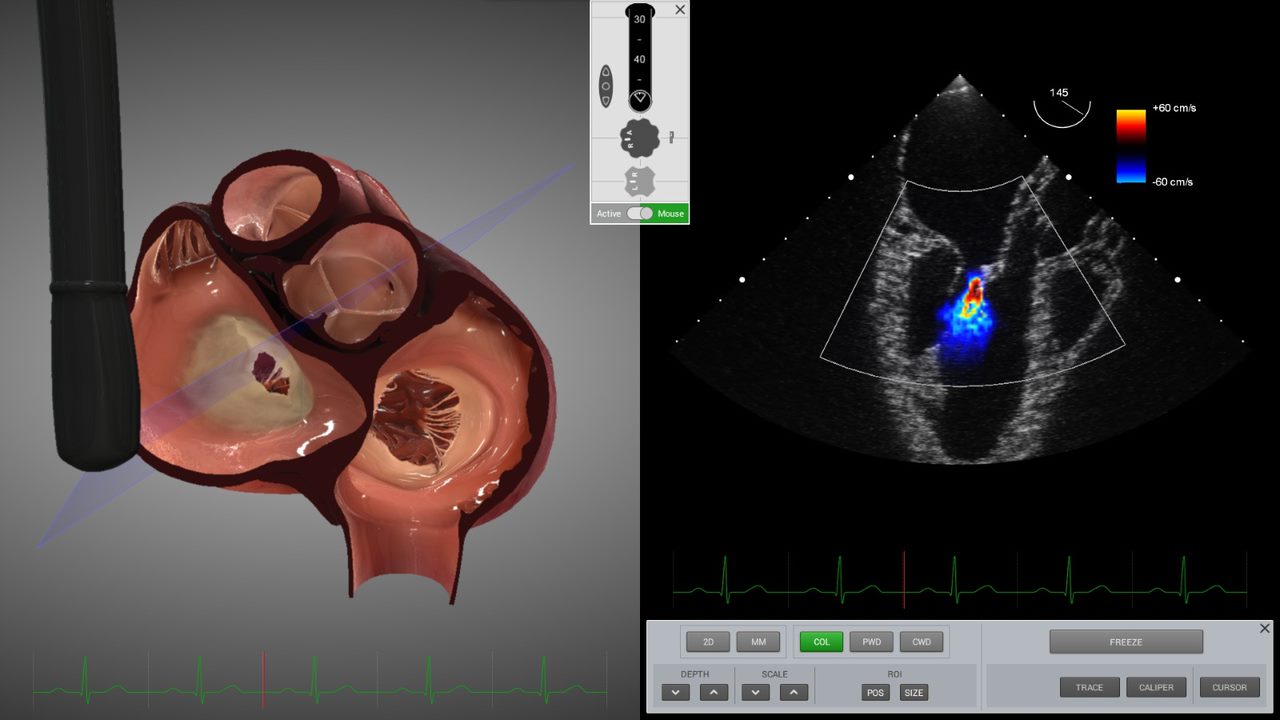
Task: Click the red ECG timeline marker
Action: click(x=904, y=580)
